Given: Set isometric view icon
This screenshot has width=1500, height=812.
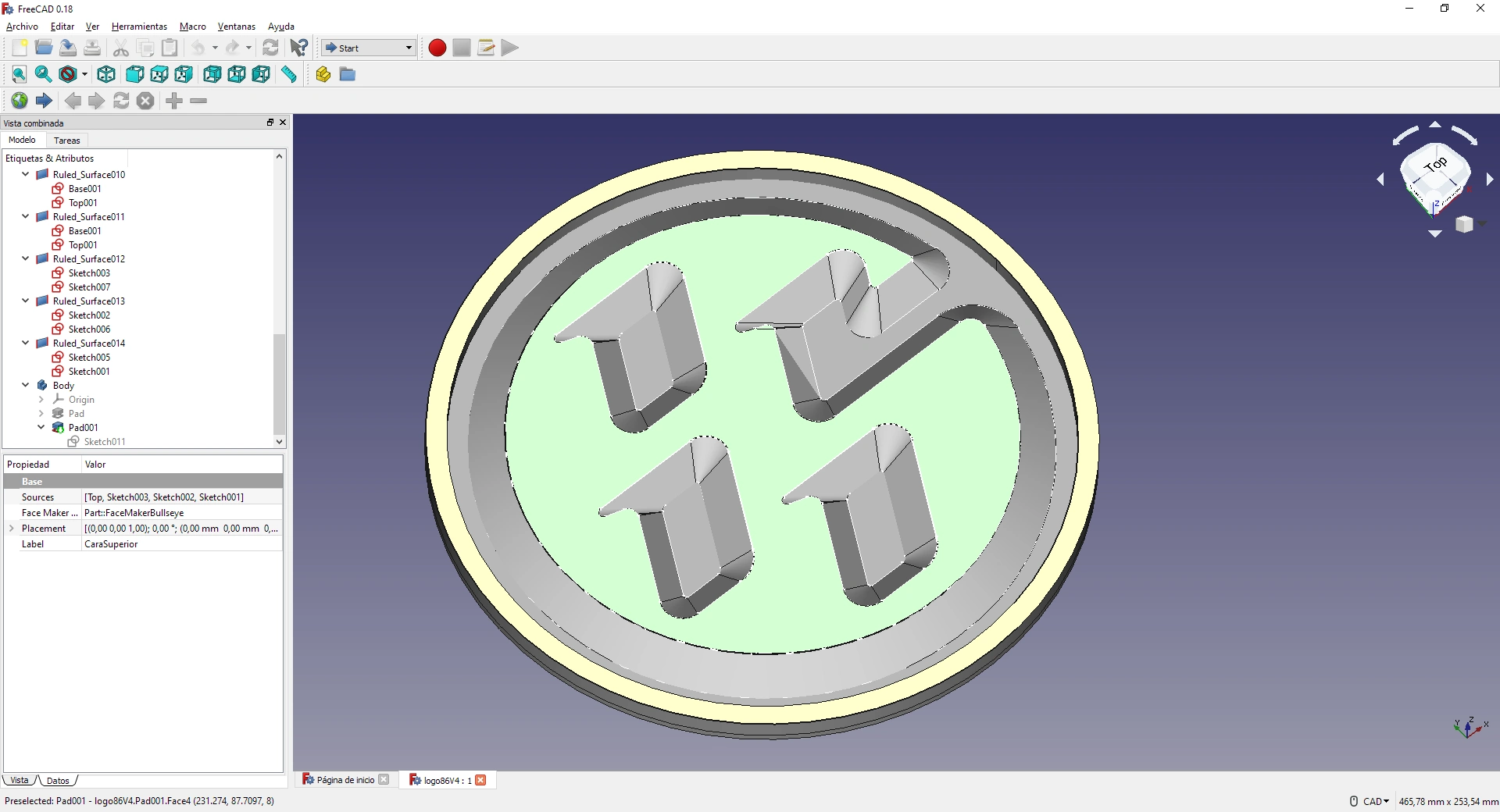Looking at the screenshot, I should (x=106, y=74).
